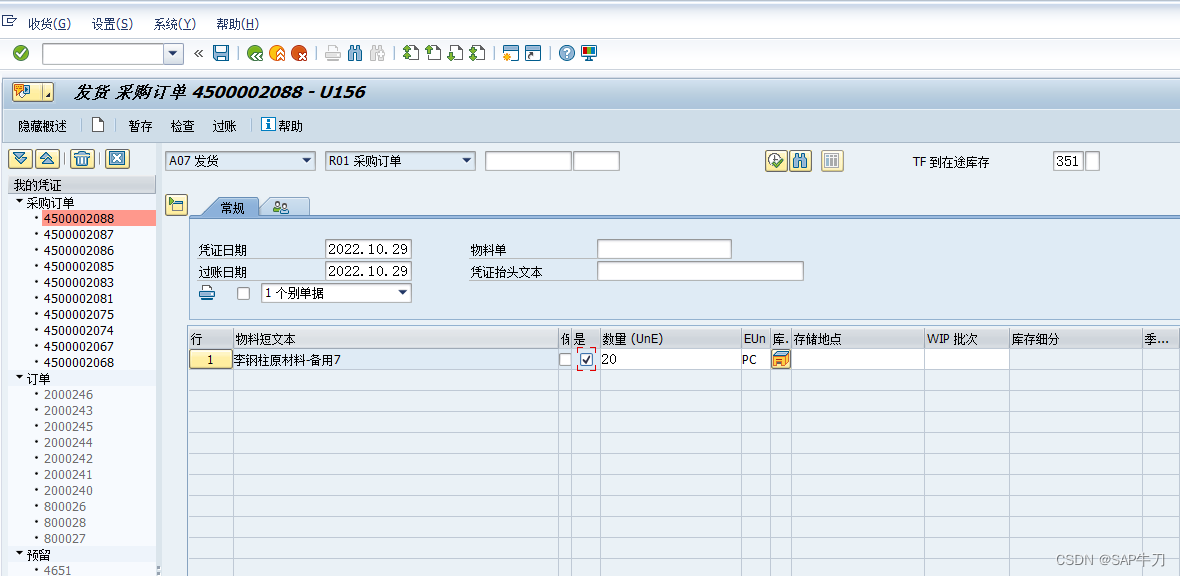The width and height of the screenshot is (1180, 576).
Task: Go to First Page icon
Action: 410,53
